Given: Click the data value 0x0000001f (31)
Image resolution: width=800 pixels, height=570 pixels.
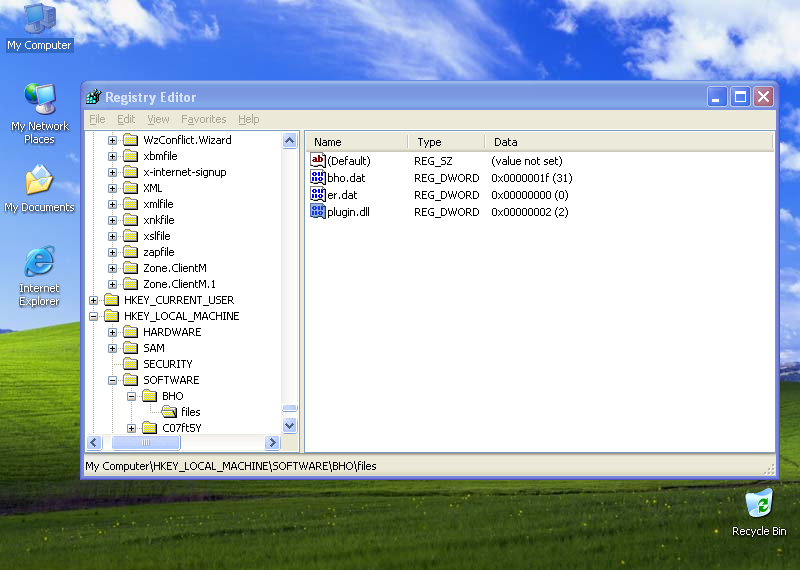Looking at the screenshot, I should [532, 178].
